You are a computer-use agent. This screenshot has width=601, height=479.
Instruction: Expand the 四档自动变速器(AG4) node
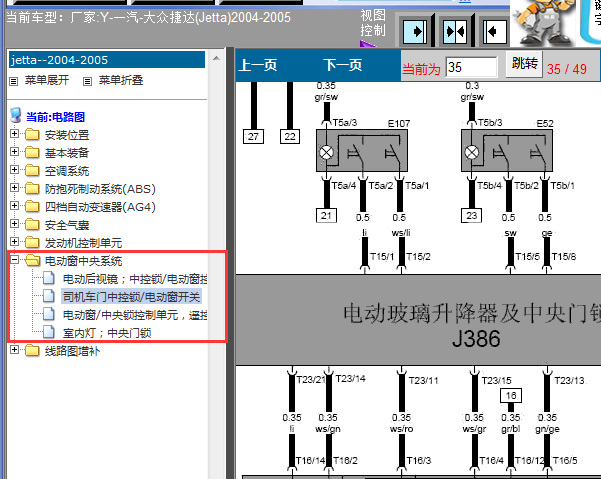(x=15, y=206)
